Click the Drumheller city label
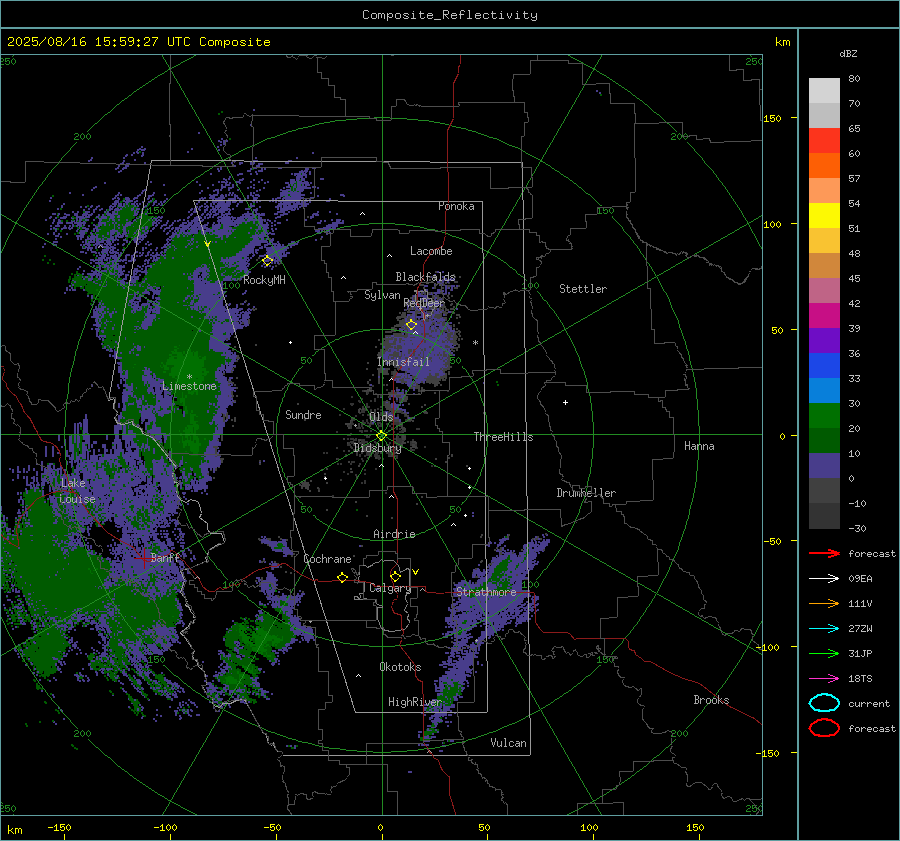The image size is (900, 841). coord(586,493)
